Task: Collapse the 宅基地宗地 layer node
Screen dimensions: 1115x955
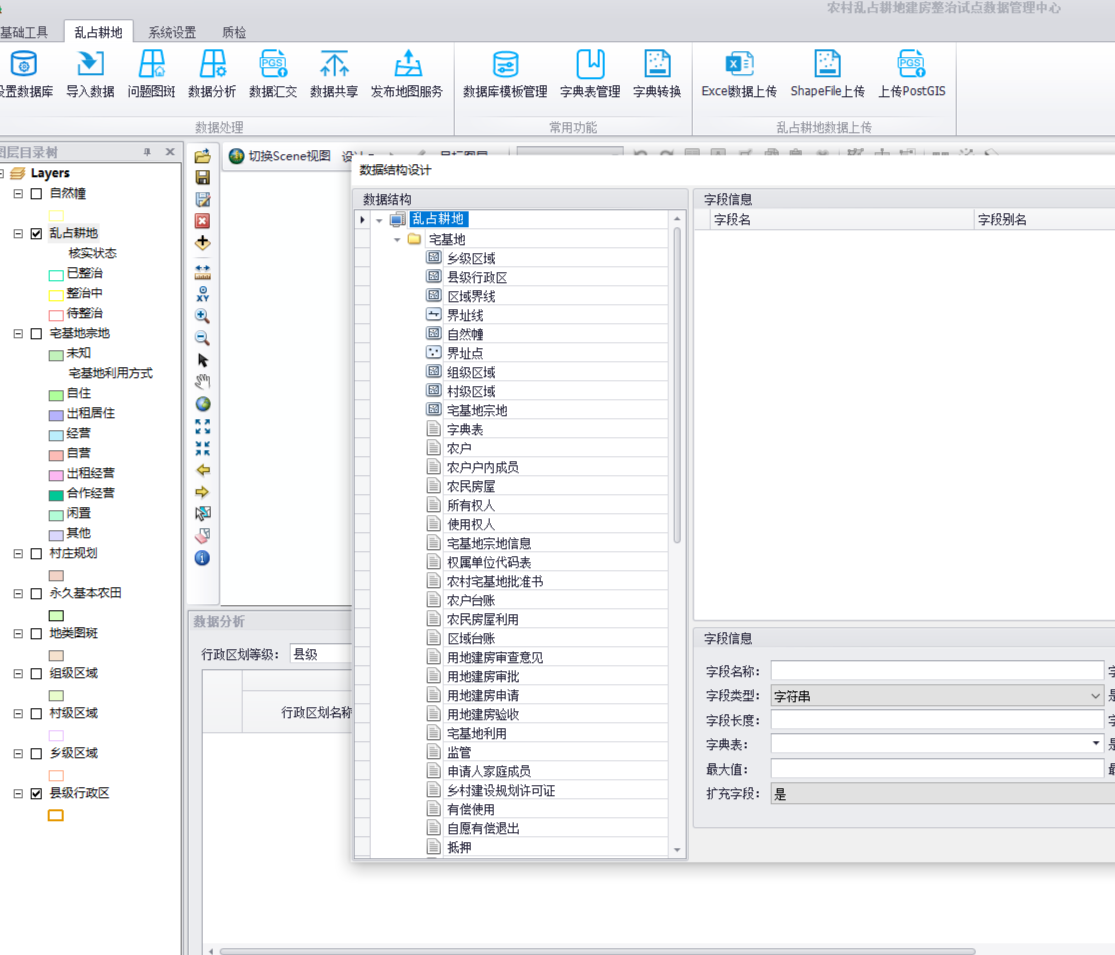Action: pyautogui.click(x=18, y=334)
